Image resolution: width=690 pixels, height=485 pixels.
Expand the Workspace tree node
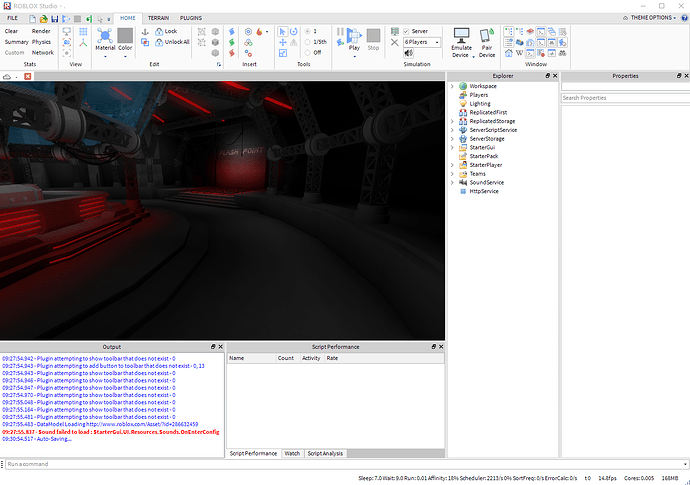(x=452, y=86)
